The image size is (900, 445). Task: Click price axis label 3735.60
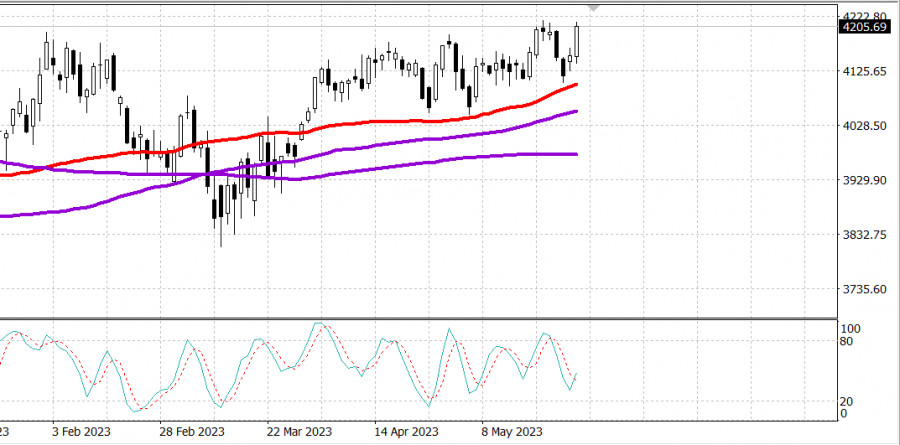click(866, 289)
